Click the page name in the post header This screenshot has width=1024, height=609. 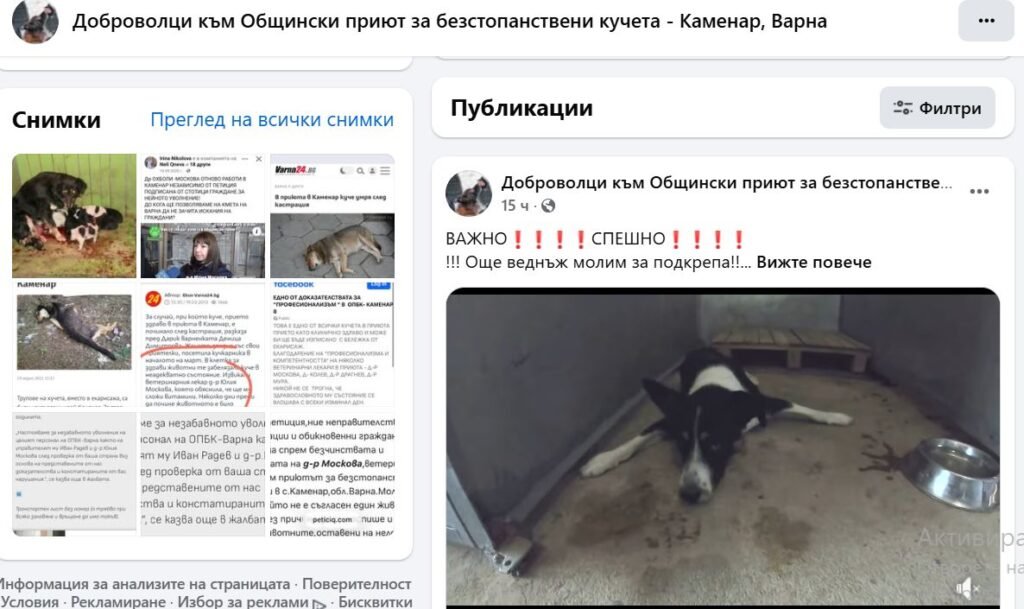(x=726, y=183)
